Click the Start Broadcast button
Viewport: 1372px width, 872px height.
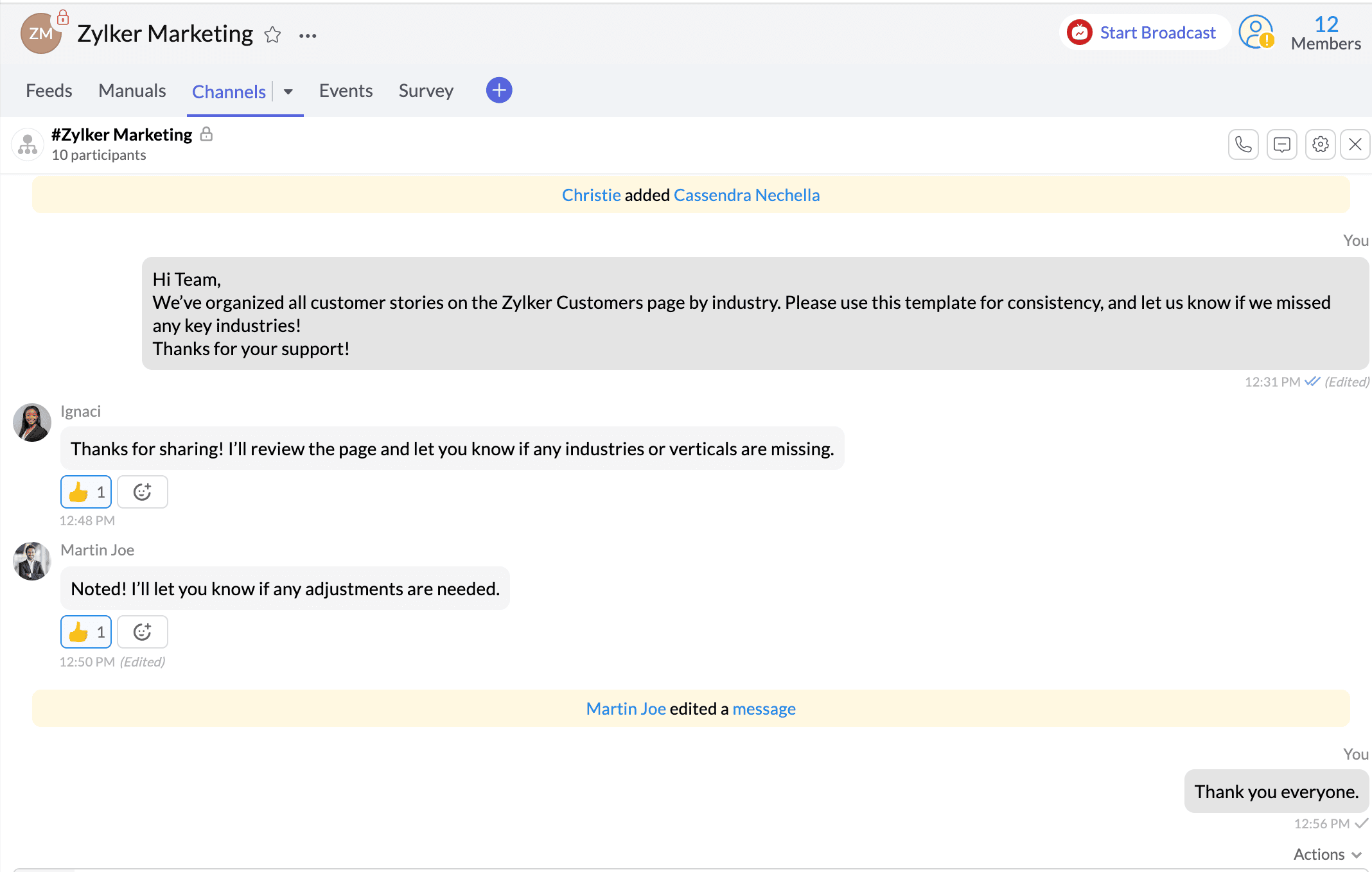point(1144,33)
